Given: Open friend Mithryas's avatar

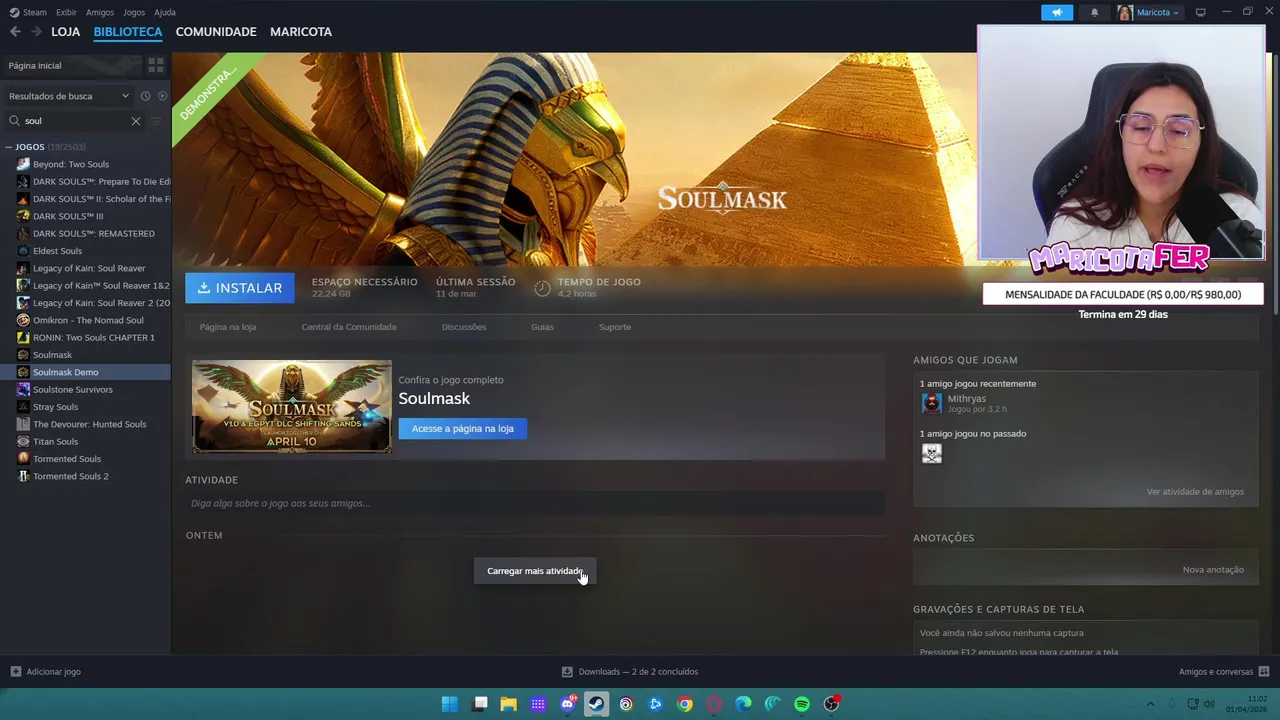Looking at the screenshot, I should click(932, 403).
